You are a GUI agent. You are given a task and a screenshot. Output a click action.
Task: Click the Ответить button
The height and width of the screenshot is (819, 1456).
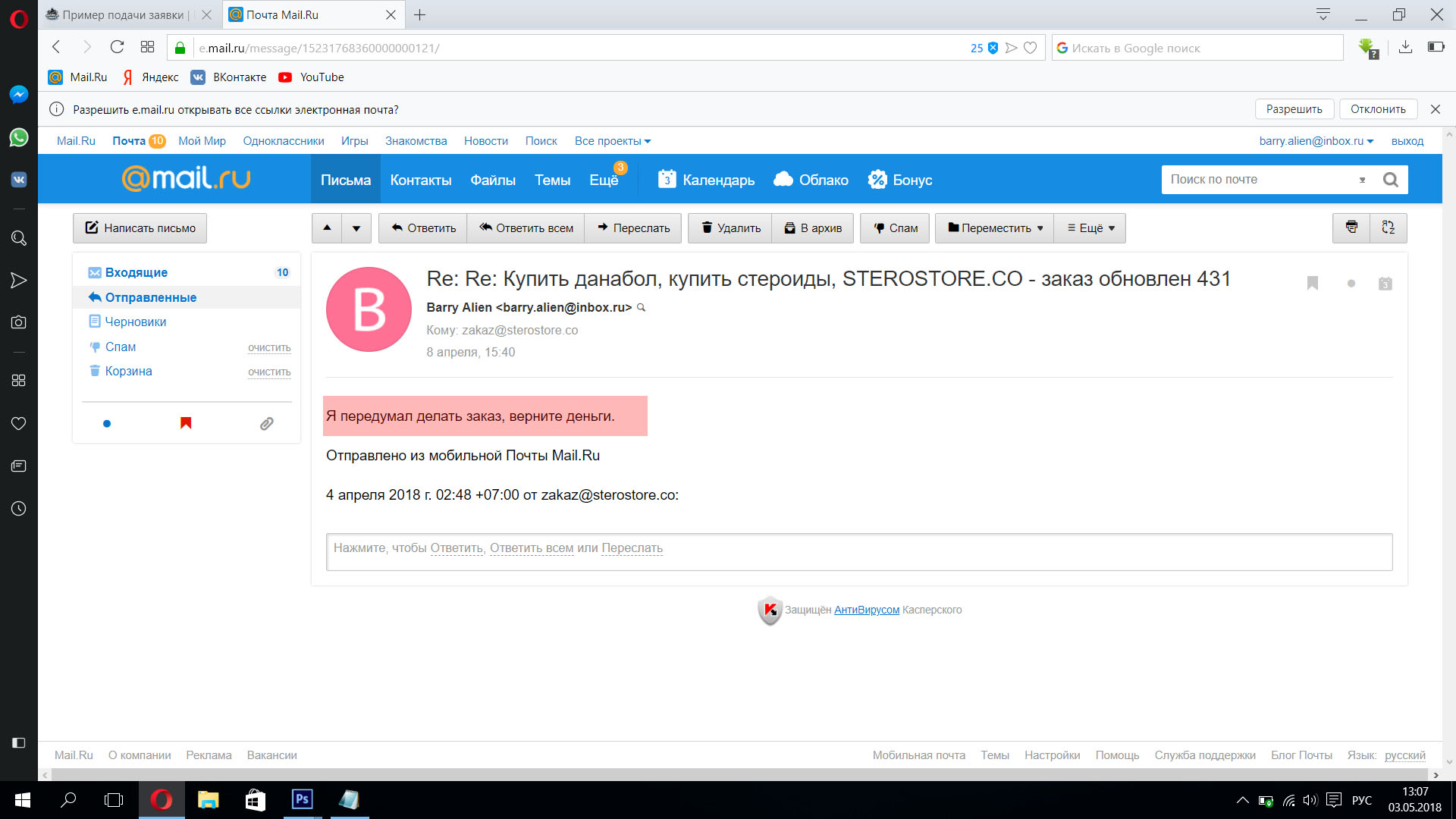[423, 228]
